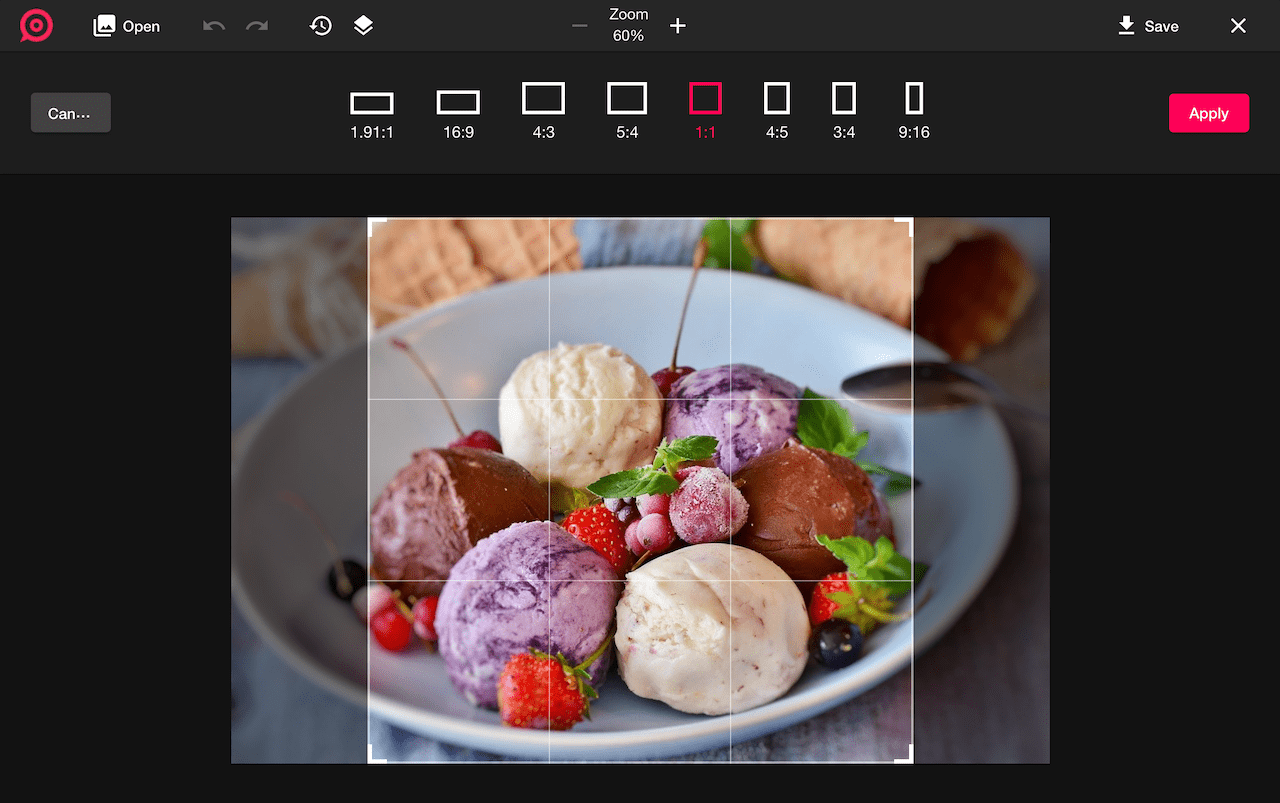Undo the last edit

(214, 26)
